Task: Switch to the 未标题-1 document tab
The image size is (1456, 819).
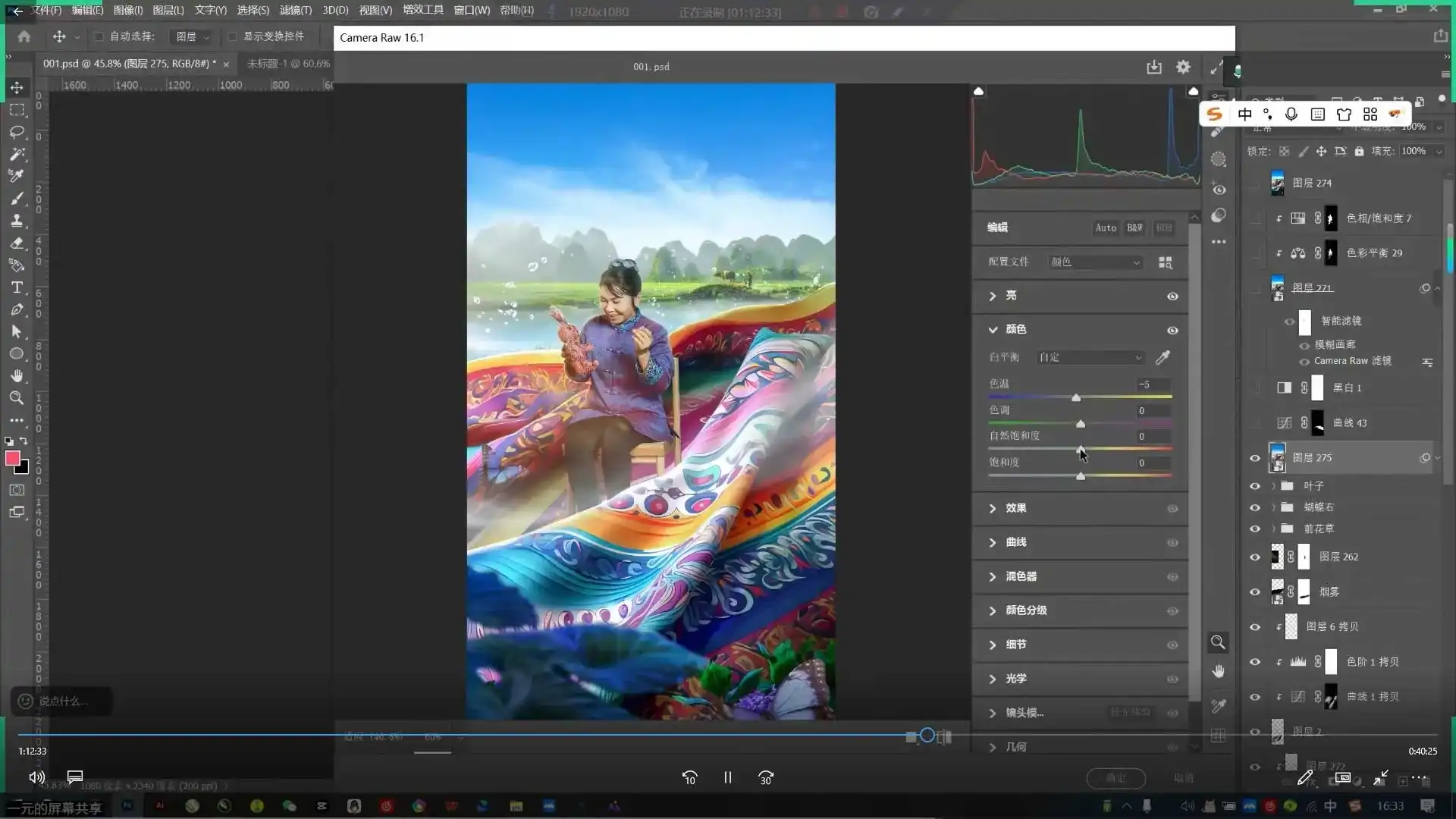Action: click(288, 64)
